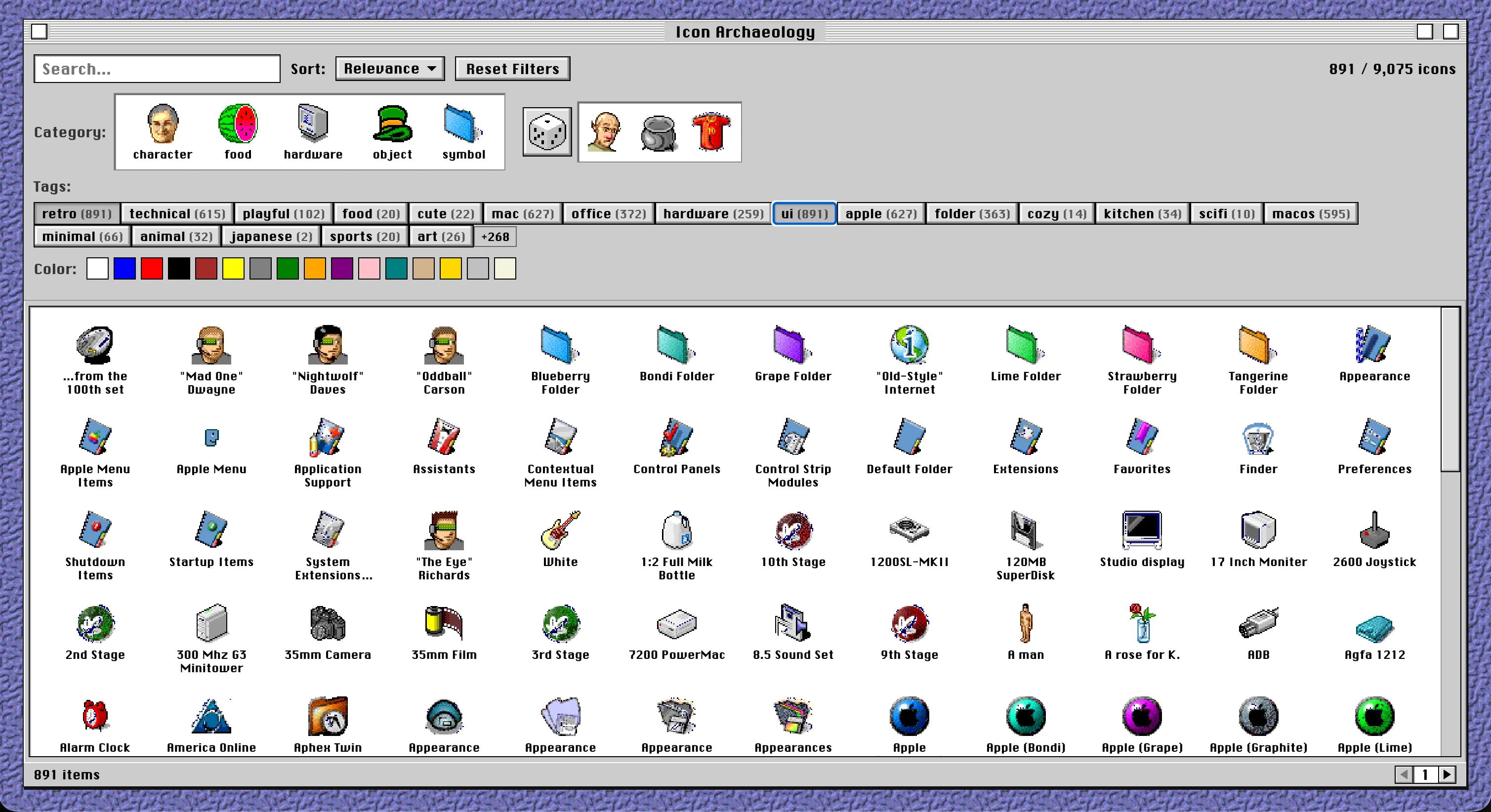Go to previous page arrow
This screenshot has width=1491, height=812.
(x=1404, y=774)
